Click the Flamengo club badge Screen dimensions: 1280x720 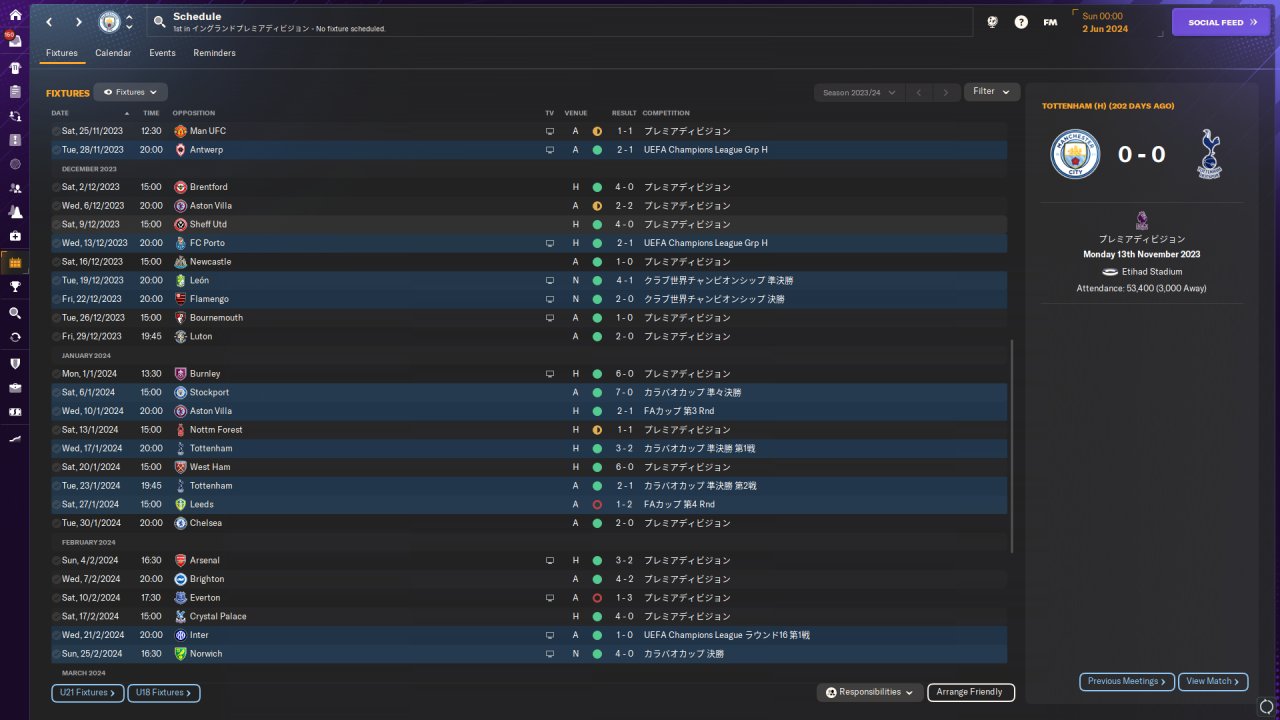pos(181,299)
